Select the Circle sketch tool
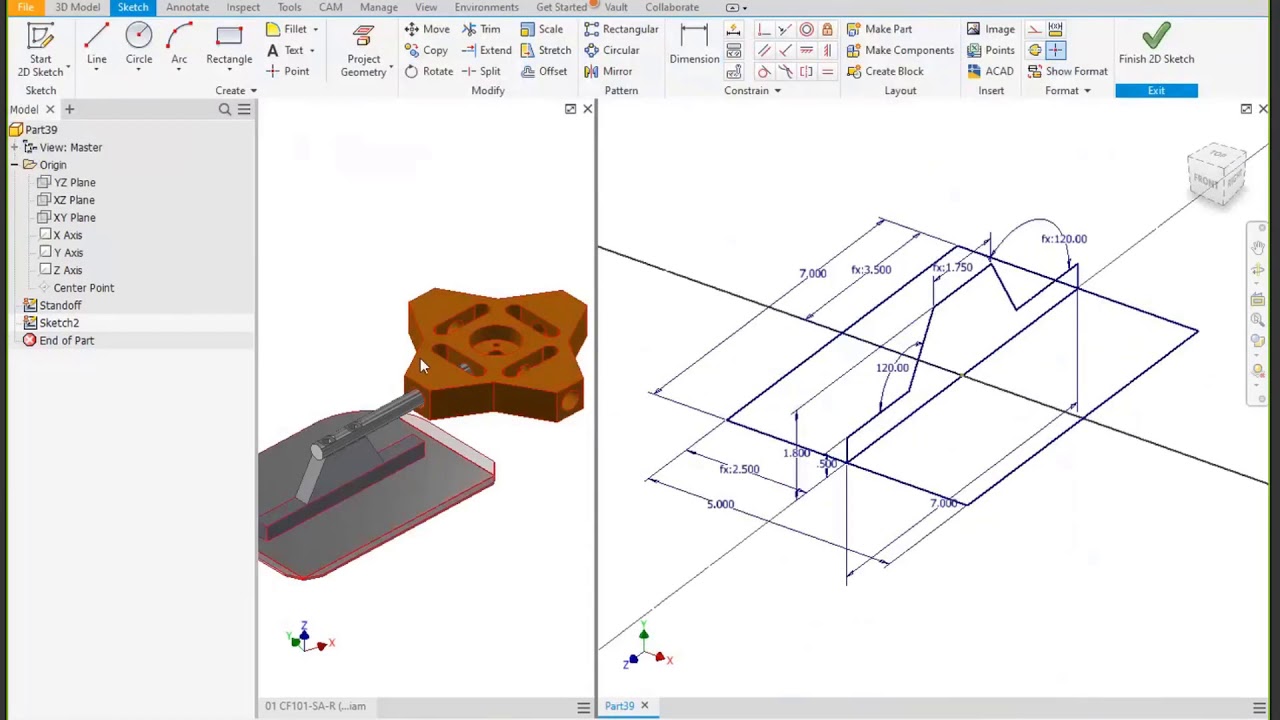Image resolution: width=1280 pixels, height=720 pixels. 139,46
